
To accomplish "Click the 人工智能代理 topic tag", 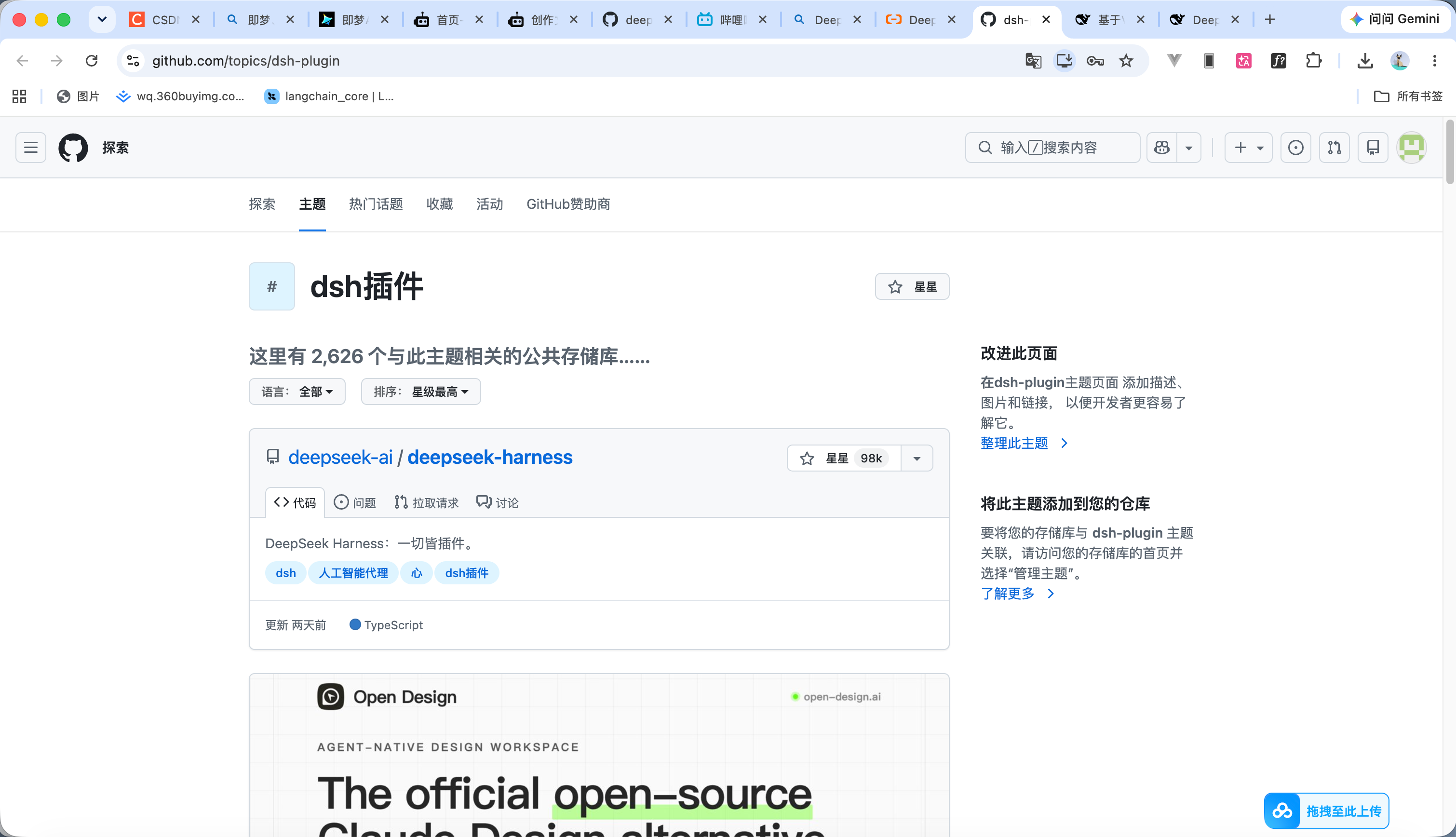I will [353, 573].
